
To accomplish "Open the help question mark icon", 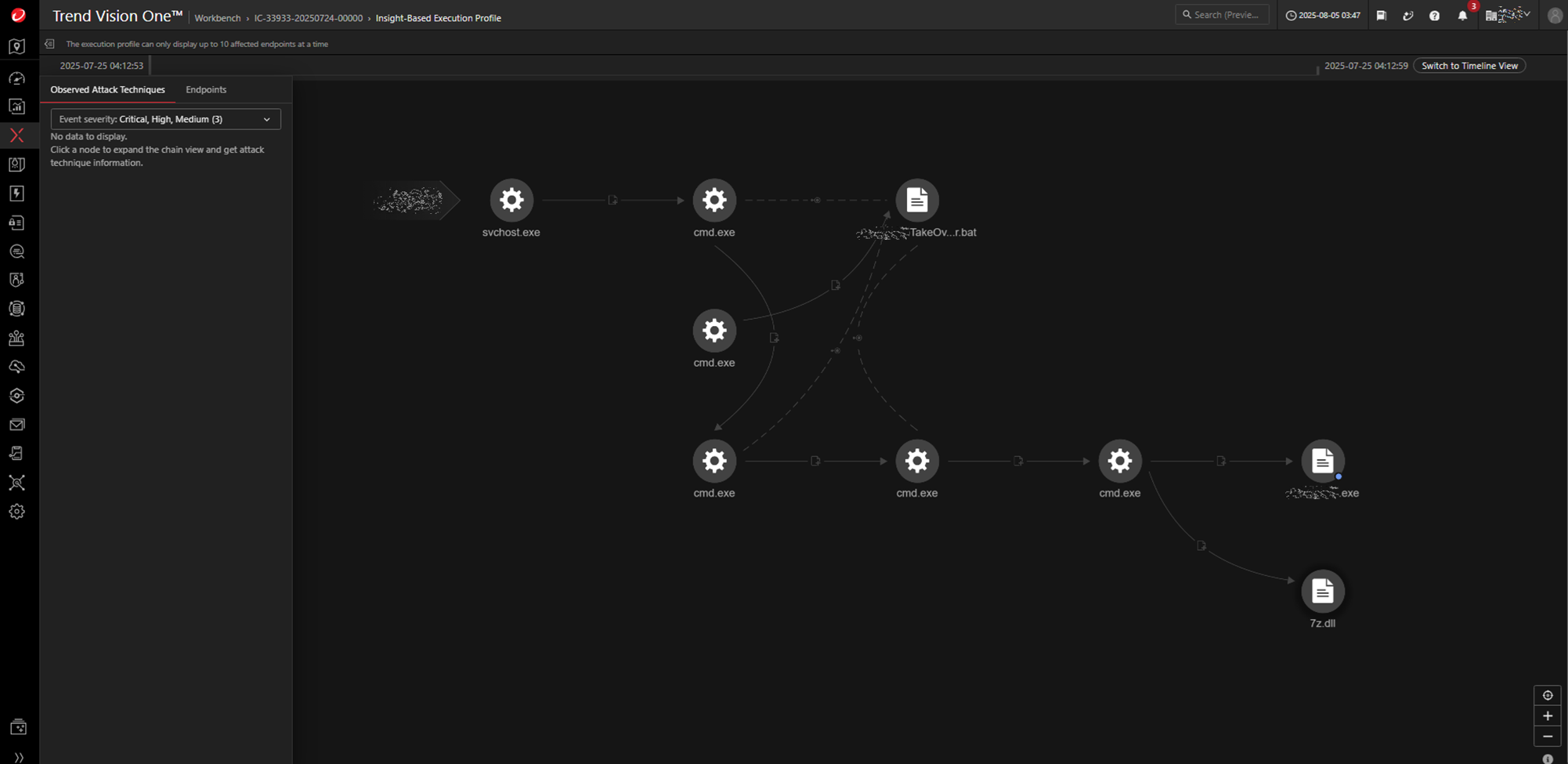I will 1435,16.
